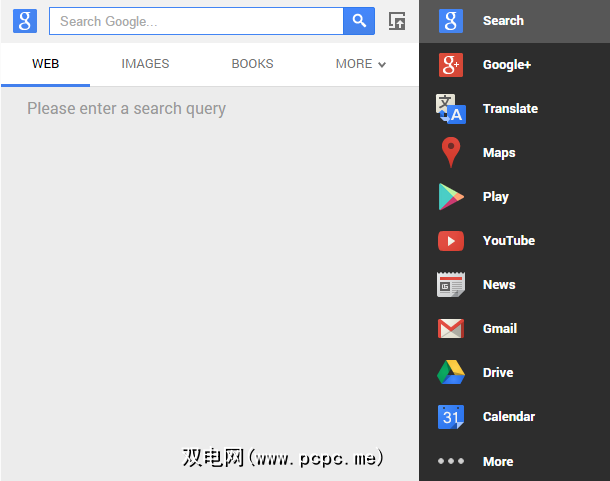This screenshot has width=610, height=481.
Task: Click the 'Please enter a search query' text
Action: (x=126, y=109)
